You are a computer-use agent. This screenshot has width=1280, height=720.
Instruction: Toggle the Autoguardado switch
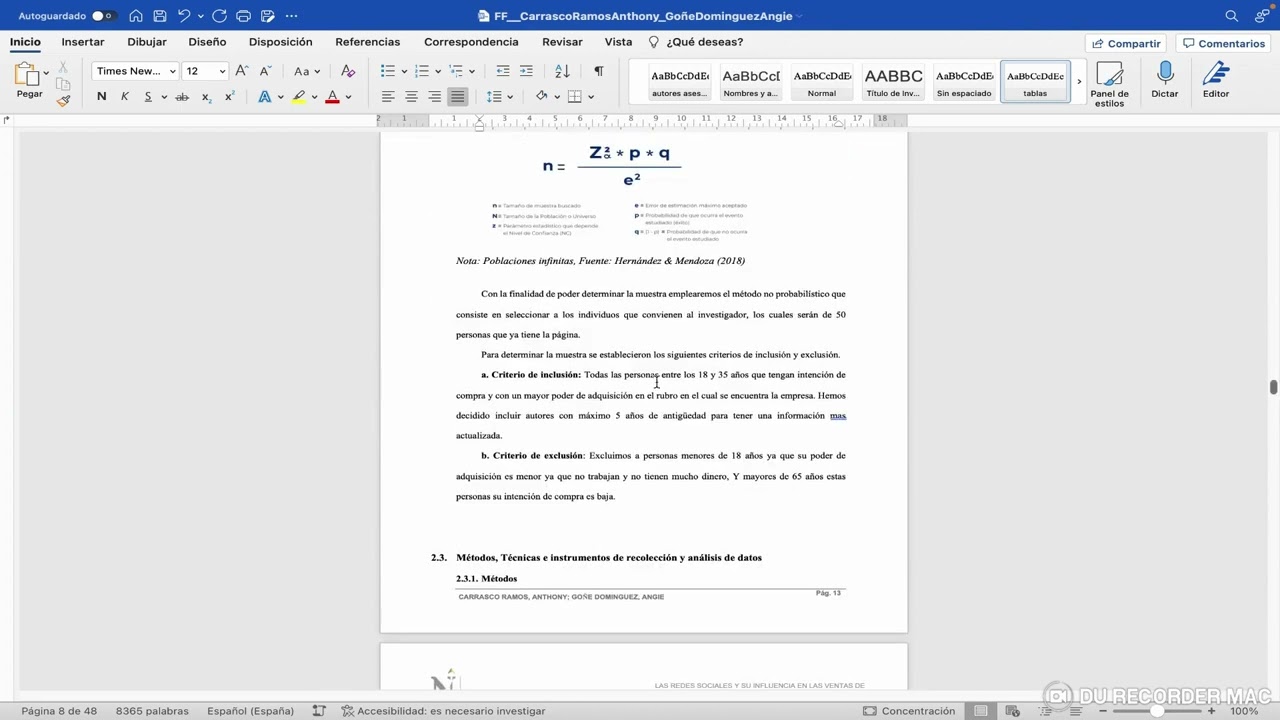103,16
